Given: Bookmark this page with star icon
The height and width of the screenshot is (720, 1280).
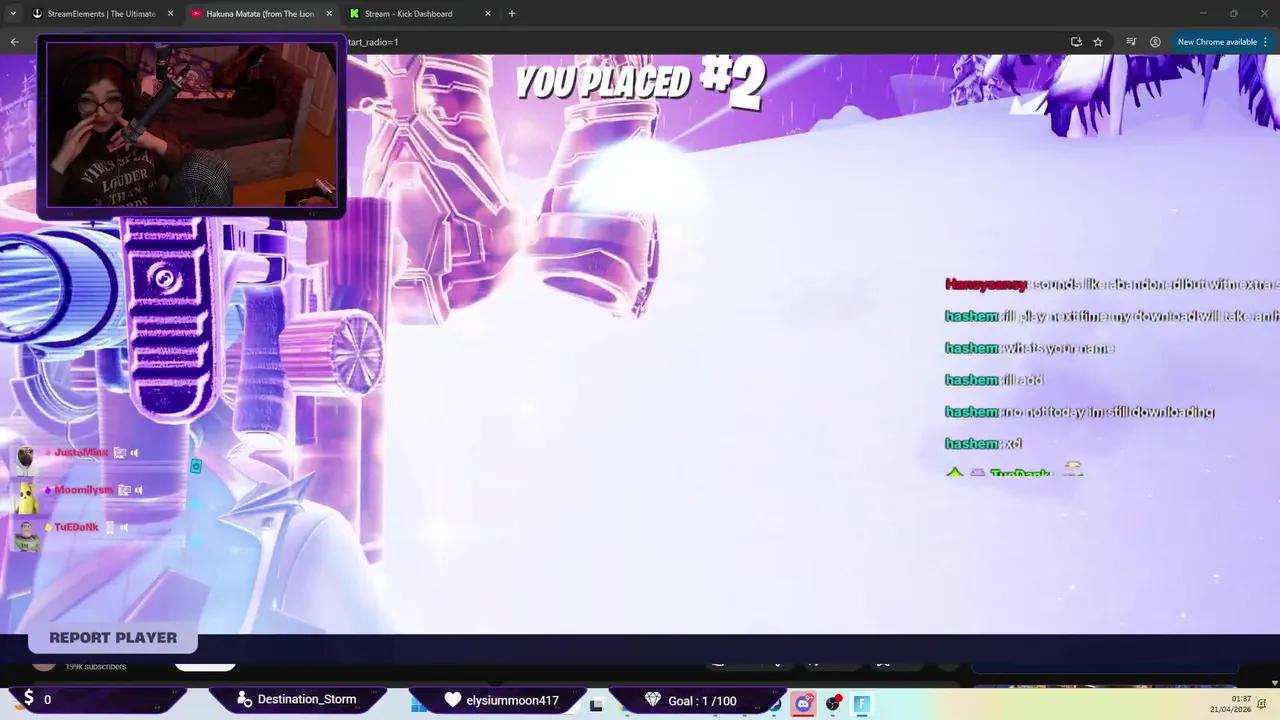Looking at the screenshot, I should click(1098, 42).
